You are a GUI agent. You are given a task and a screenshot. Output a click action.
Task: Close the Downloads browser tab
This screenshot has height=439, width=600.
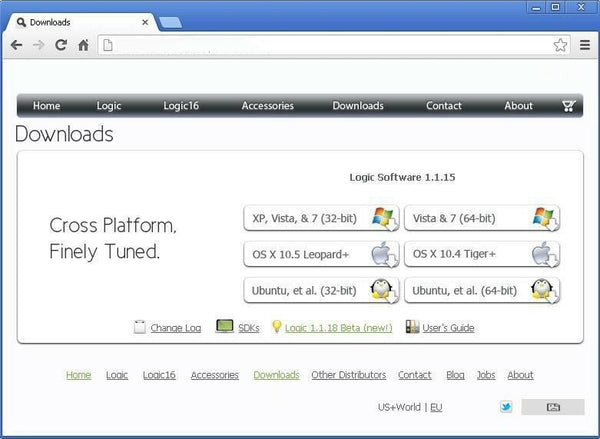(145, 22)
